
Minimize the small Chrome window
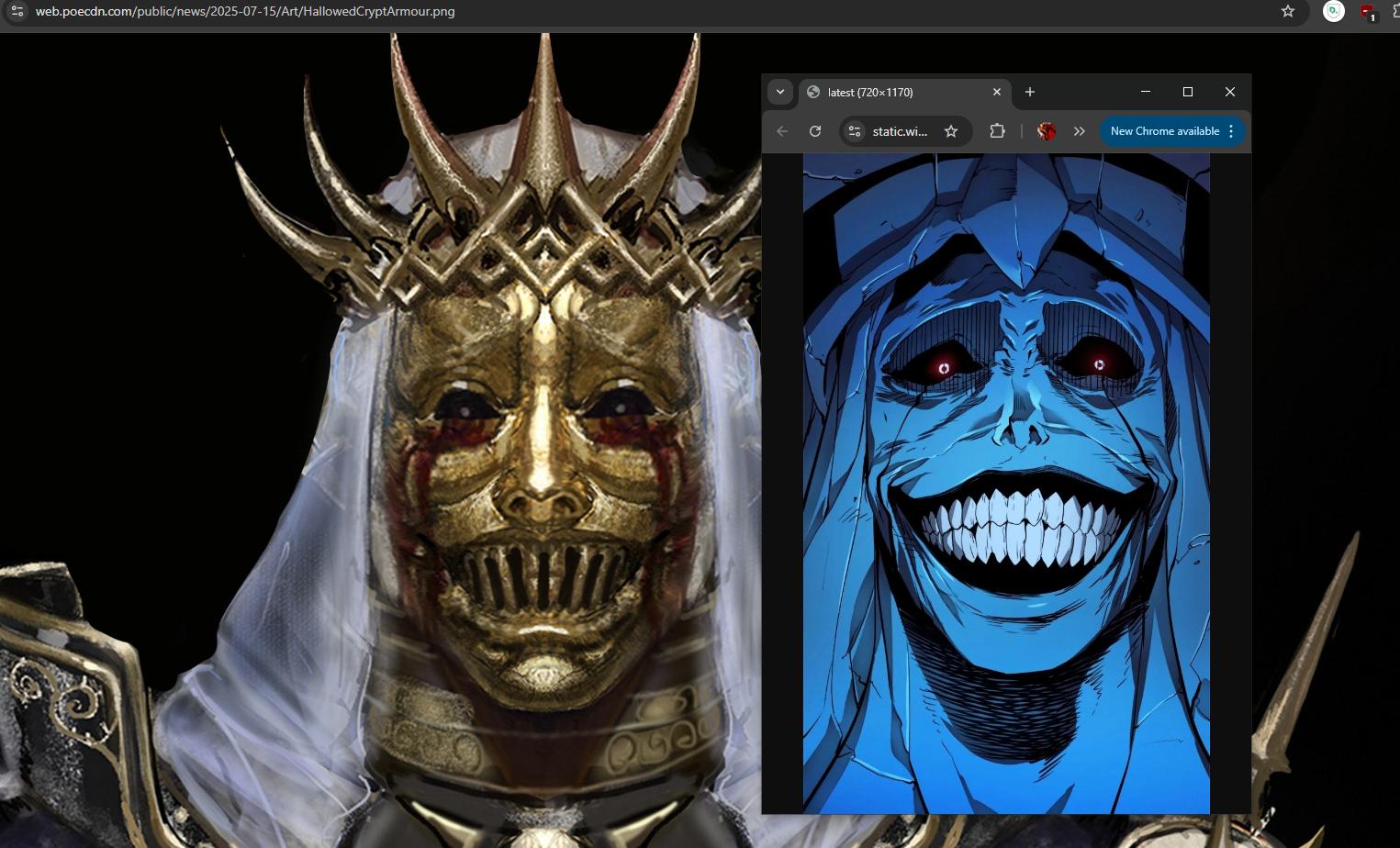(1146, 92)
